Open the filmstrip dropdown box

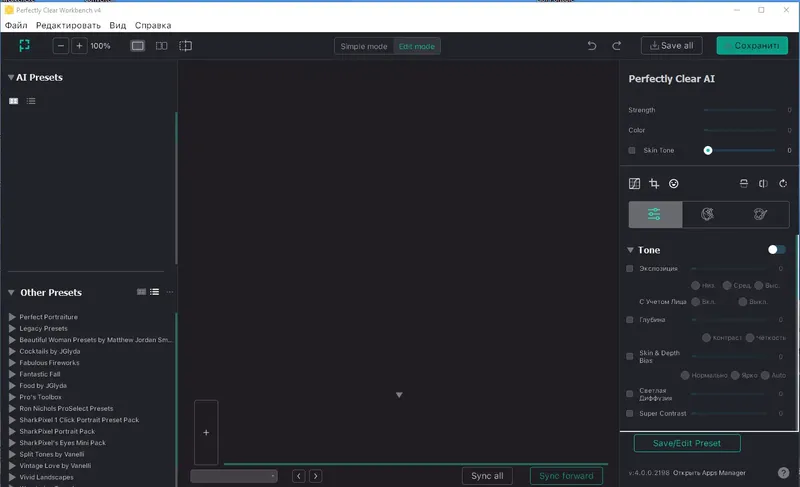(x=234, y=476)
